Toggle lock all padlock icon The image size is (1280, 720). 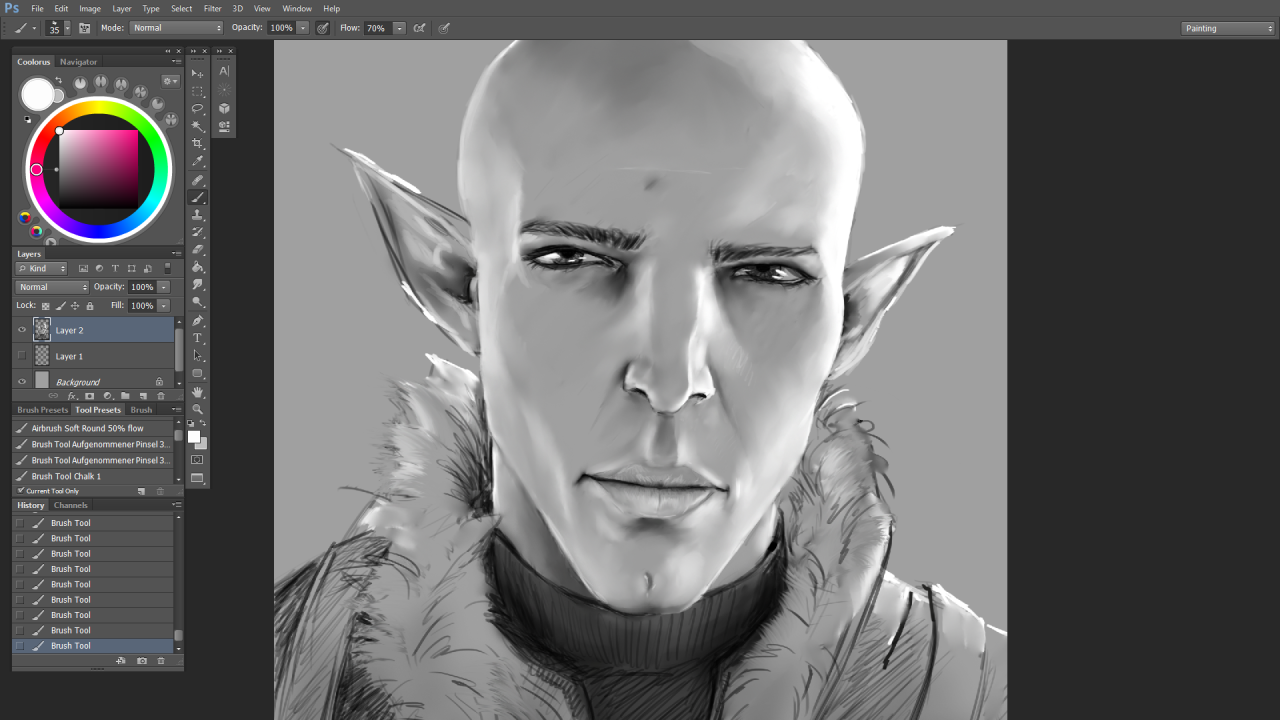coord(90,305)
